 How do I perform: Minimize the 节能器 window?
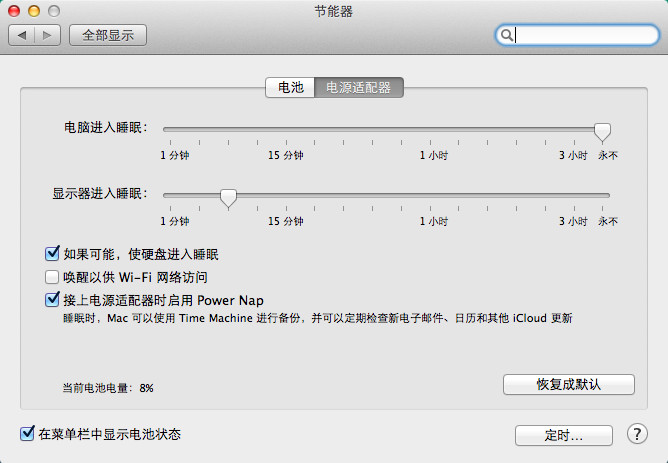[34, 12]
